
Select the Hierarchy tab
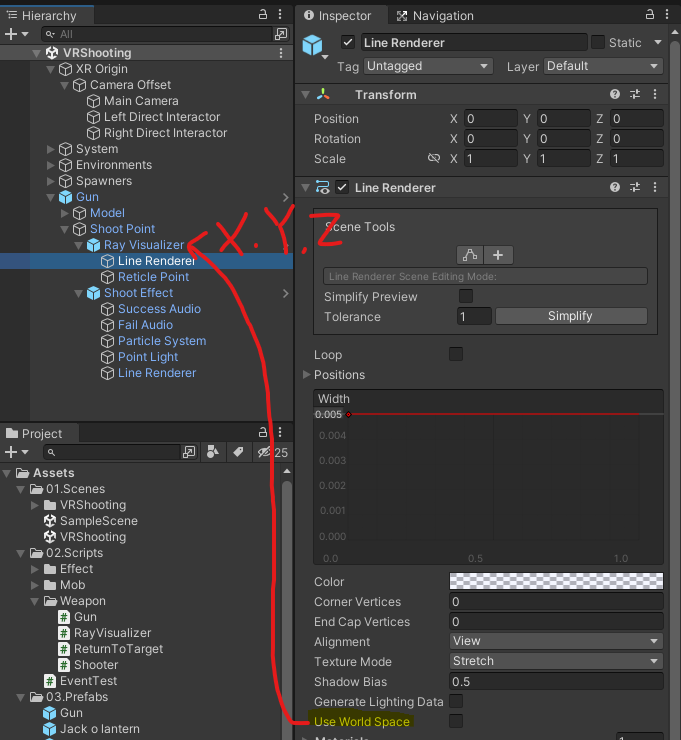pyautogui.click(x=46, y=16)
